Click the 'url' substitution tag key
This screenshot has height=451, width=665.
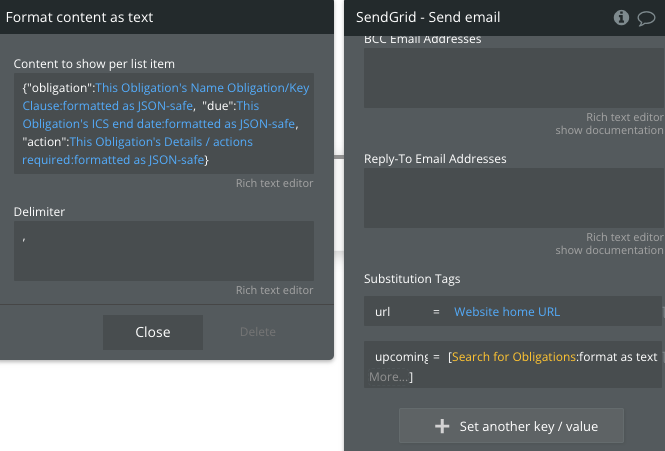(383, 312)
